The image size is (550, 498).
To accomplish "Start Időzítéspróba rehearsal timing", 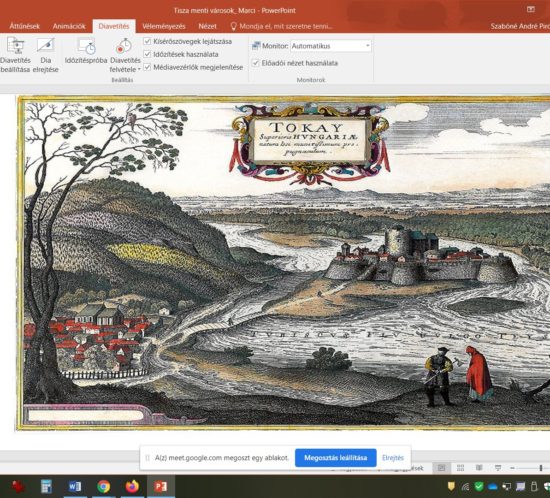I will [86, 51].
